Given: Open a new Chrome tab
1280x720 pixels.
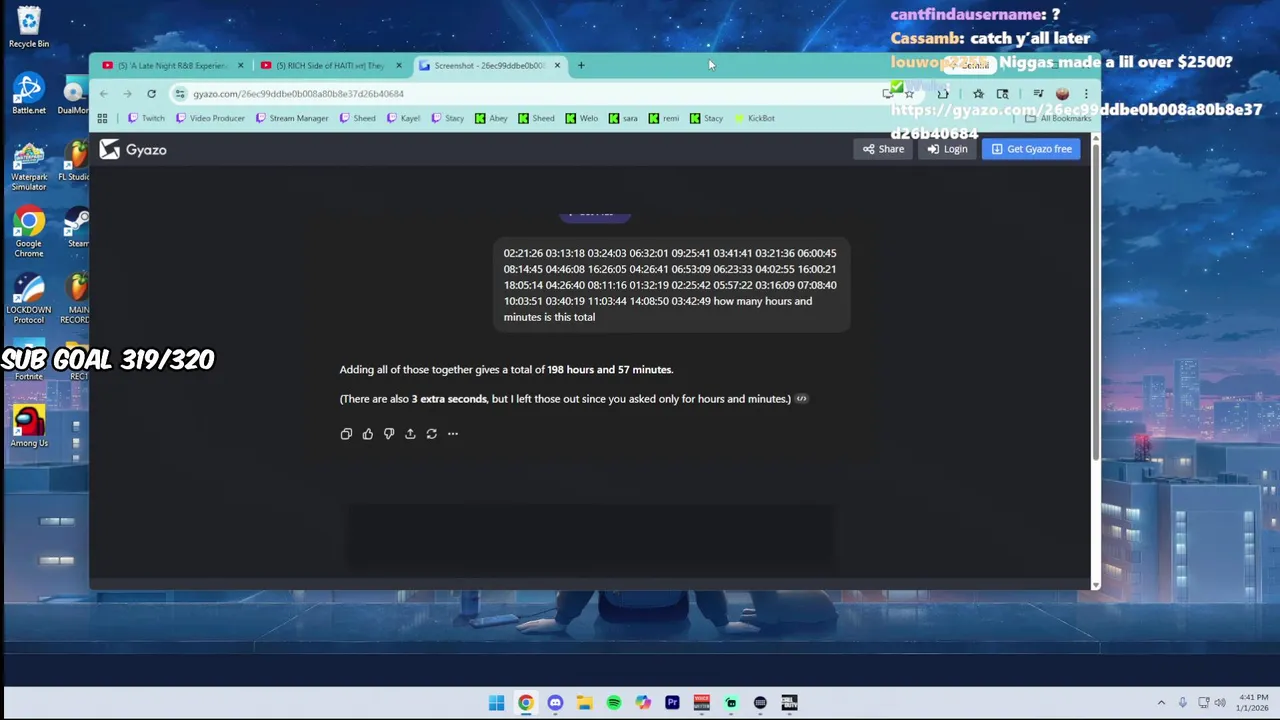Looking at the screenshot, I should pyautogui.click(x=581, y=66).
